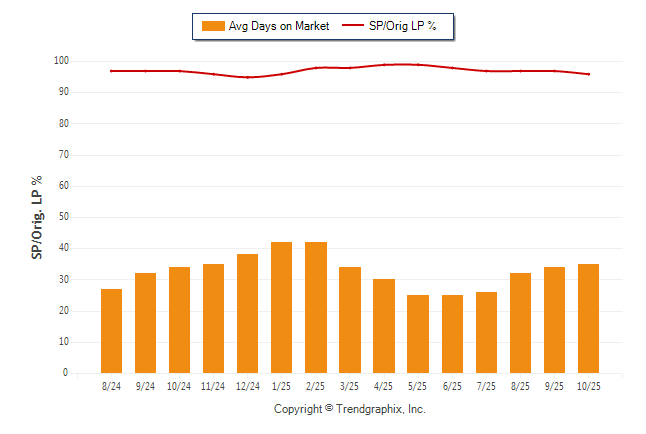This screenshot has width=646, height=434.
Task: Select the 6/25 orange bar
Action: [x=452, y=333]
